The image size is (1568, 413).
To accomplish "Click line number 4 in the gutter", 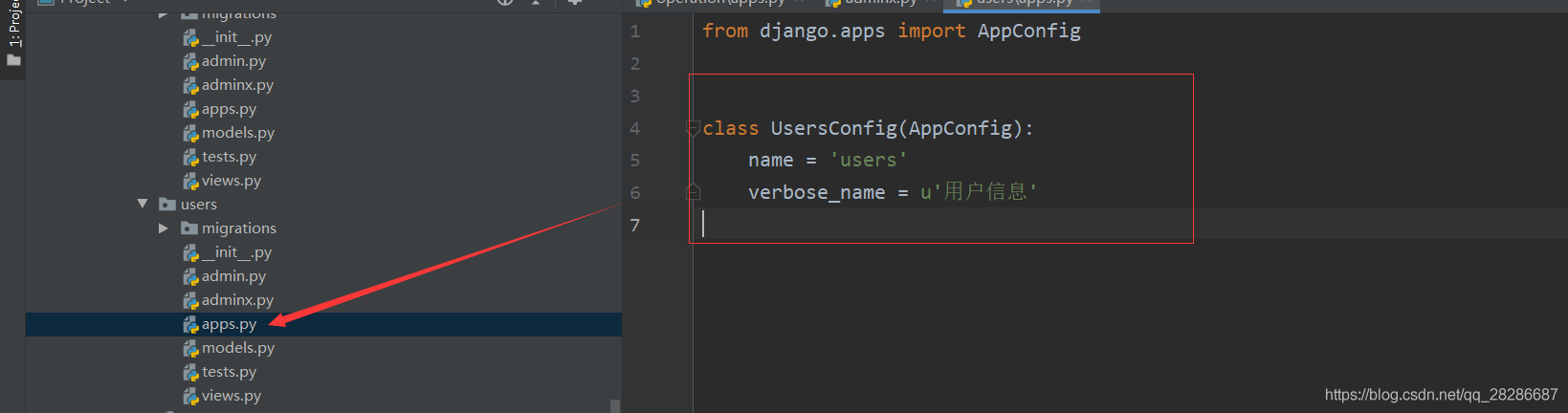I will coord(635,128).
